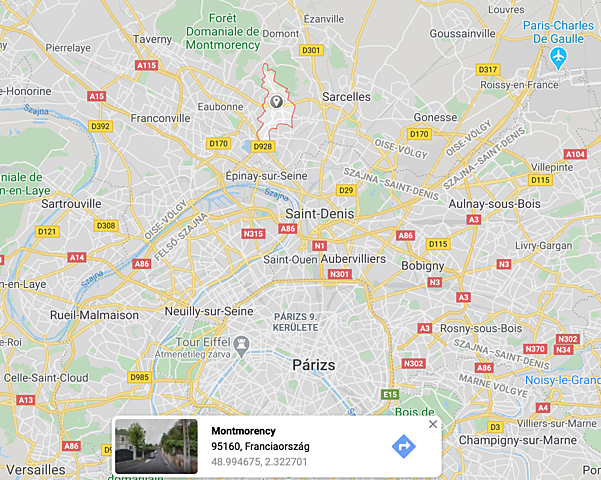Click the Montmorency location pin marker
This screenshot has height=480, width=601.
click(276, 102)
